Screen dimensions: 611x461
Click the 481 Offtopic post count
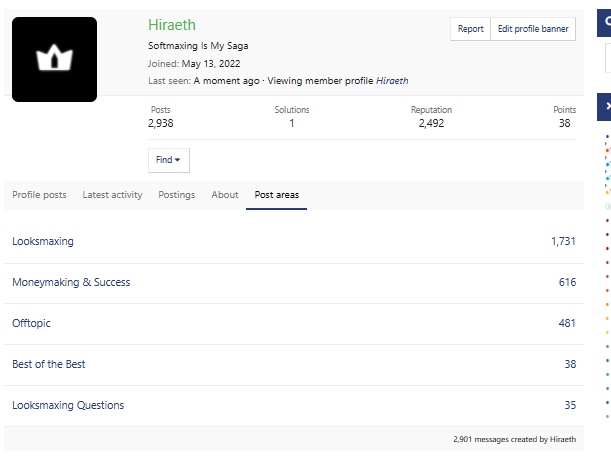tap(567, 324)
